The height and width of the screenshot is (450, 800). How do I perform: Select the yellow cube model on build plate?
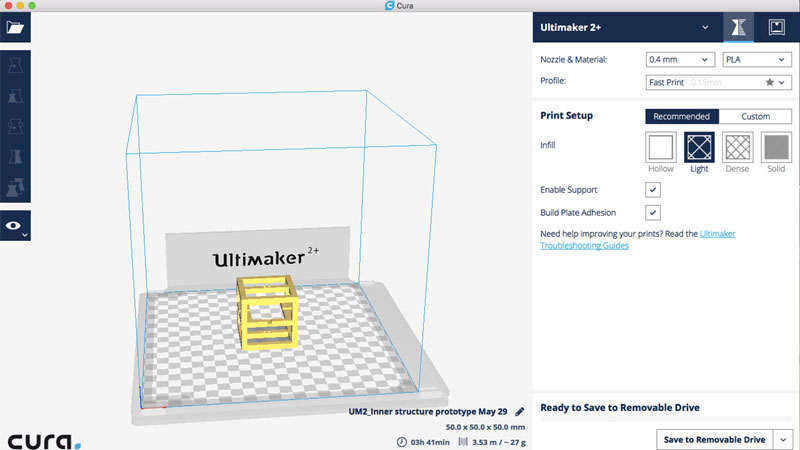coord(267,312)
